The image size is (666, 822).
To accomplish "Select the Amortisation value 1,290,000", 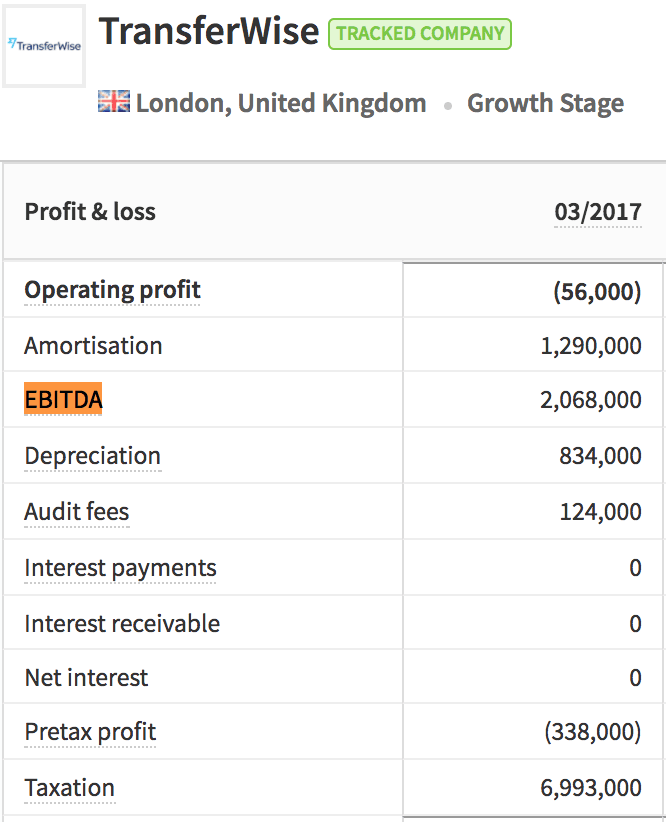I will 590,347.
